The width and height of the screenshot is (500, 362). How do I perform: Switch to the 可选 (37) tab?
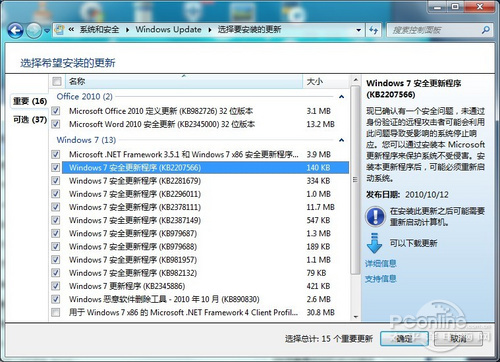point(30,119)
